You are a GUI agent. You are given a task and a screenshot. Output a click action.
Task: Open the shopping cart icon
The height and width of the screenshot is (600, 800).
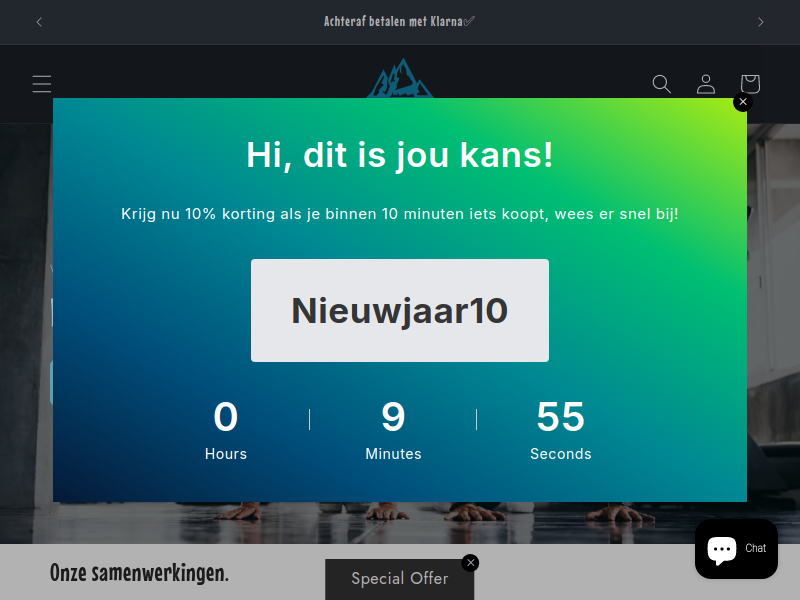pyautogui.click(x=750, y=84)
